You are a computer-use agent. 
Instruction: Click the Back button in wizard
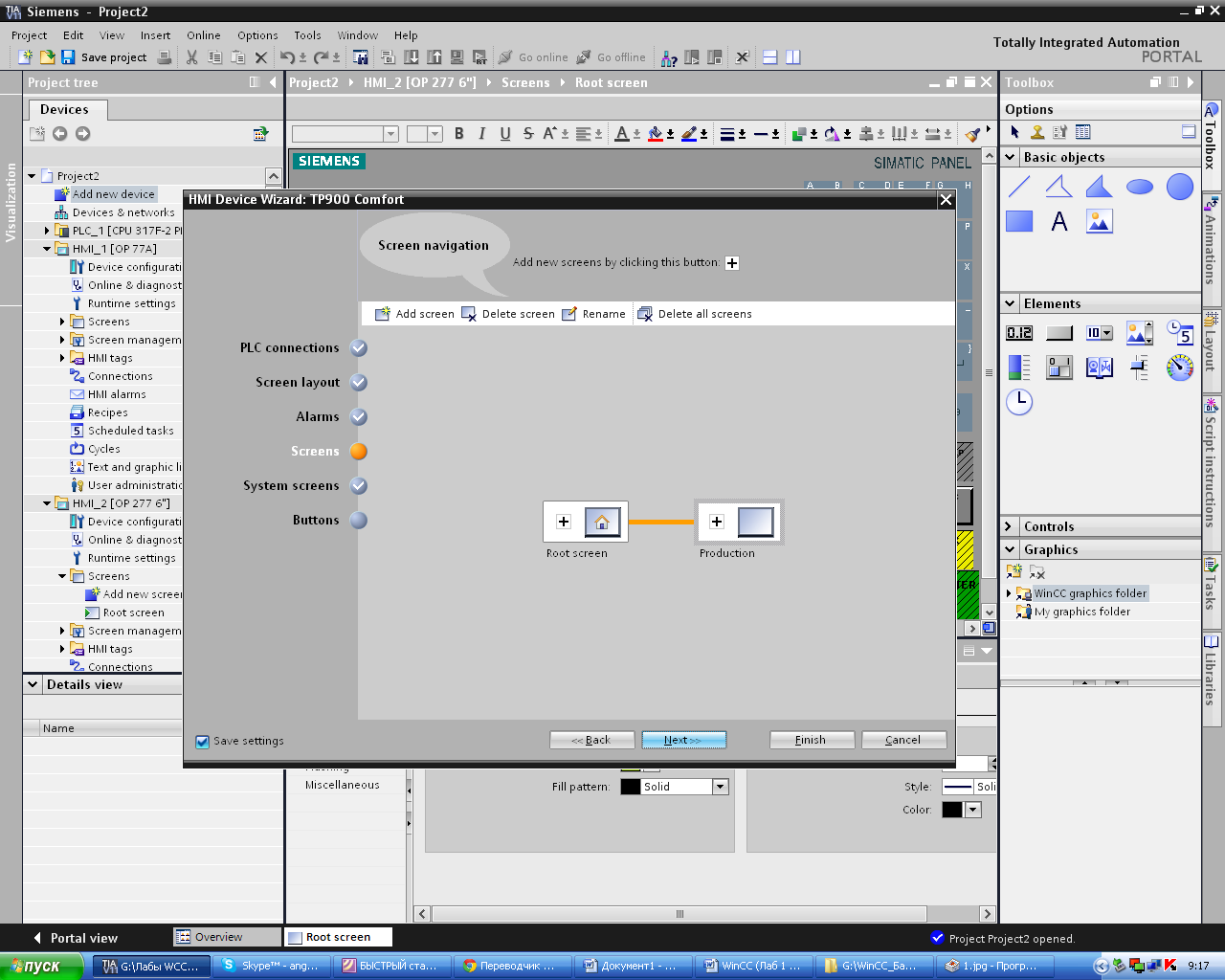591,740
